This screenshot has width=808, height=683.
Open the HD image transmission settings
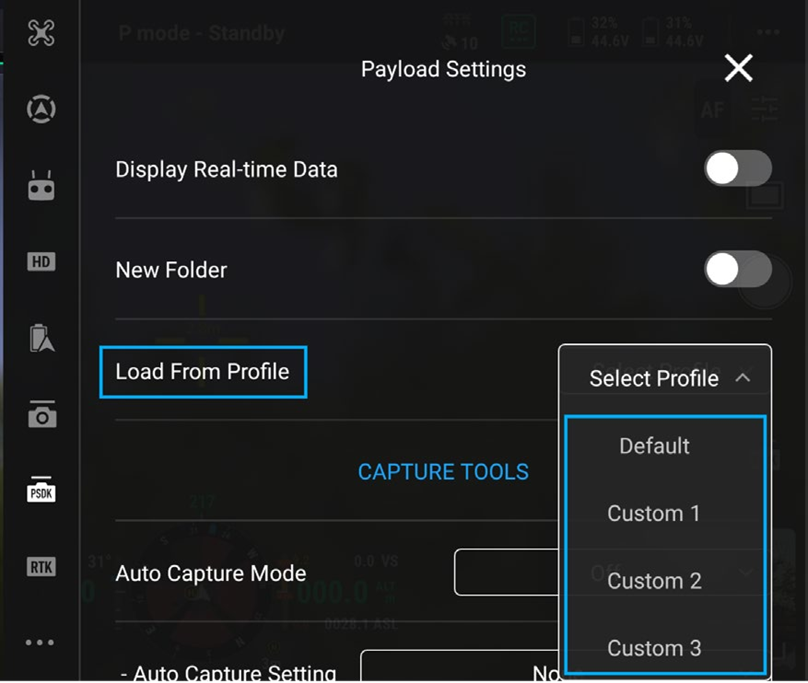[41, 262]
